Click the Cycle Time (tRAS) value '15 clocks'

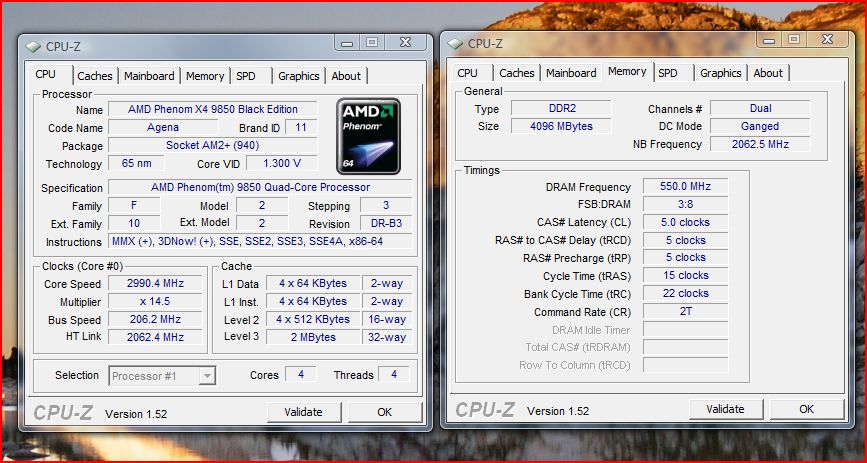686,275
